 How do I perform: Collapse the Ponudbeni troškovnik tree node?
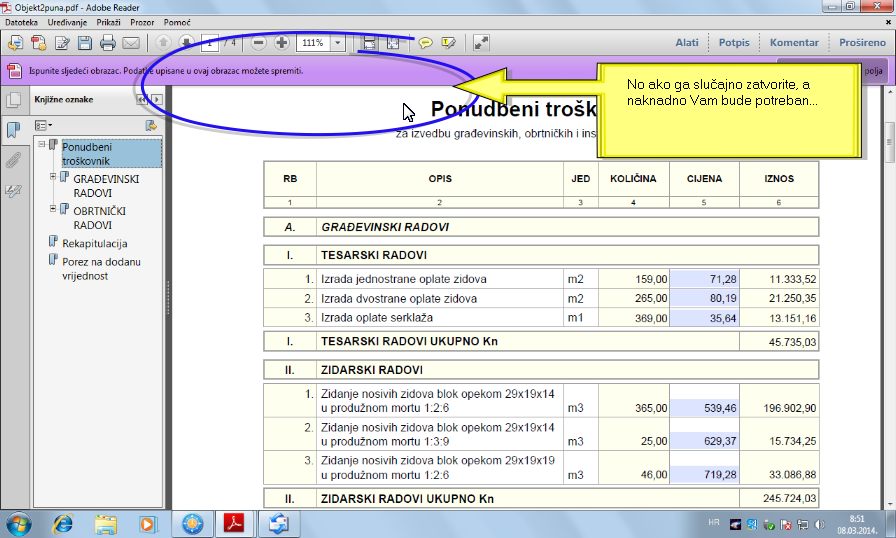point(42,144)
